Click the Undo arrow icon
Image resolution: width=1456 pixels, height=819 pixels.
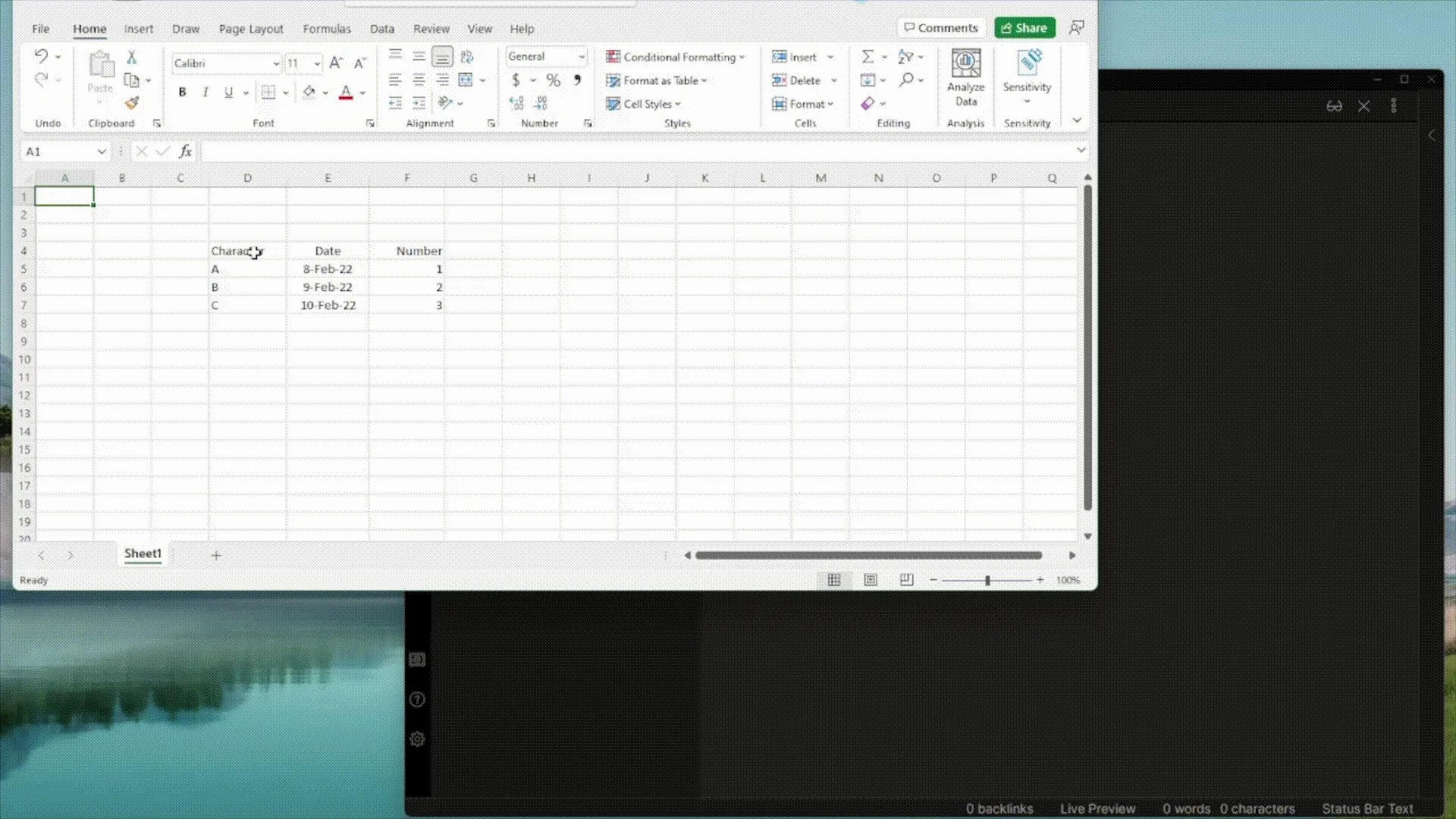pos(41,55)
